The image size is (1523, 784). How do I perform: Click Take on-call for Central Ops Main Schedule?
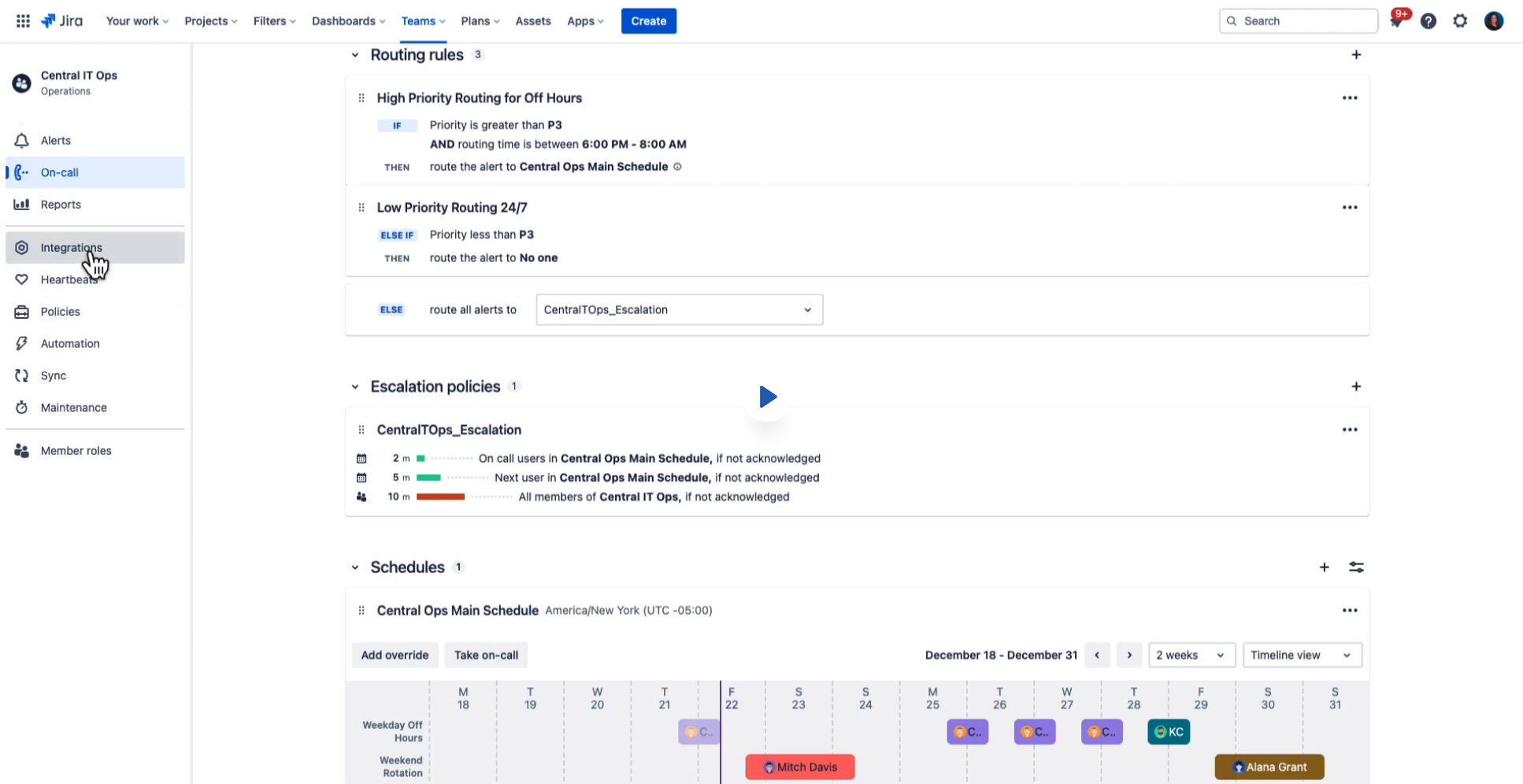tap(486, 655)
